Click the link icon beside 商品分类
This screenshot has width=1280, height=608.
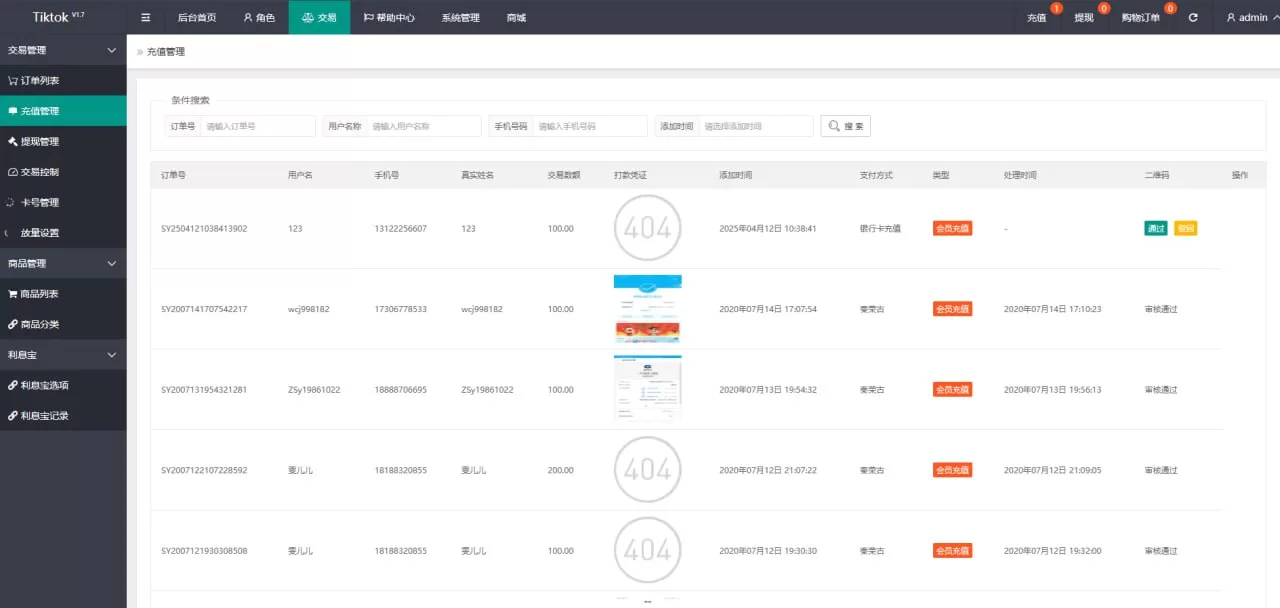[x=12, y=325]
